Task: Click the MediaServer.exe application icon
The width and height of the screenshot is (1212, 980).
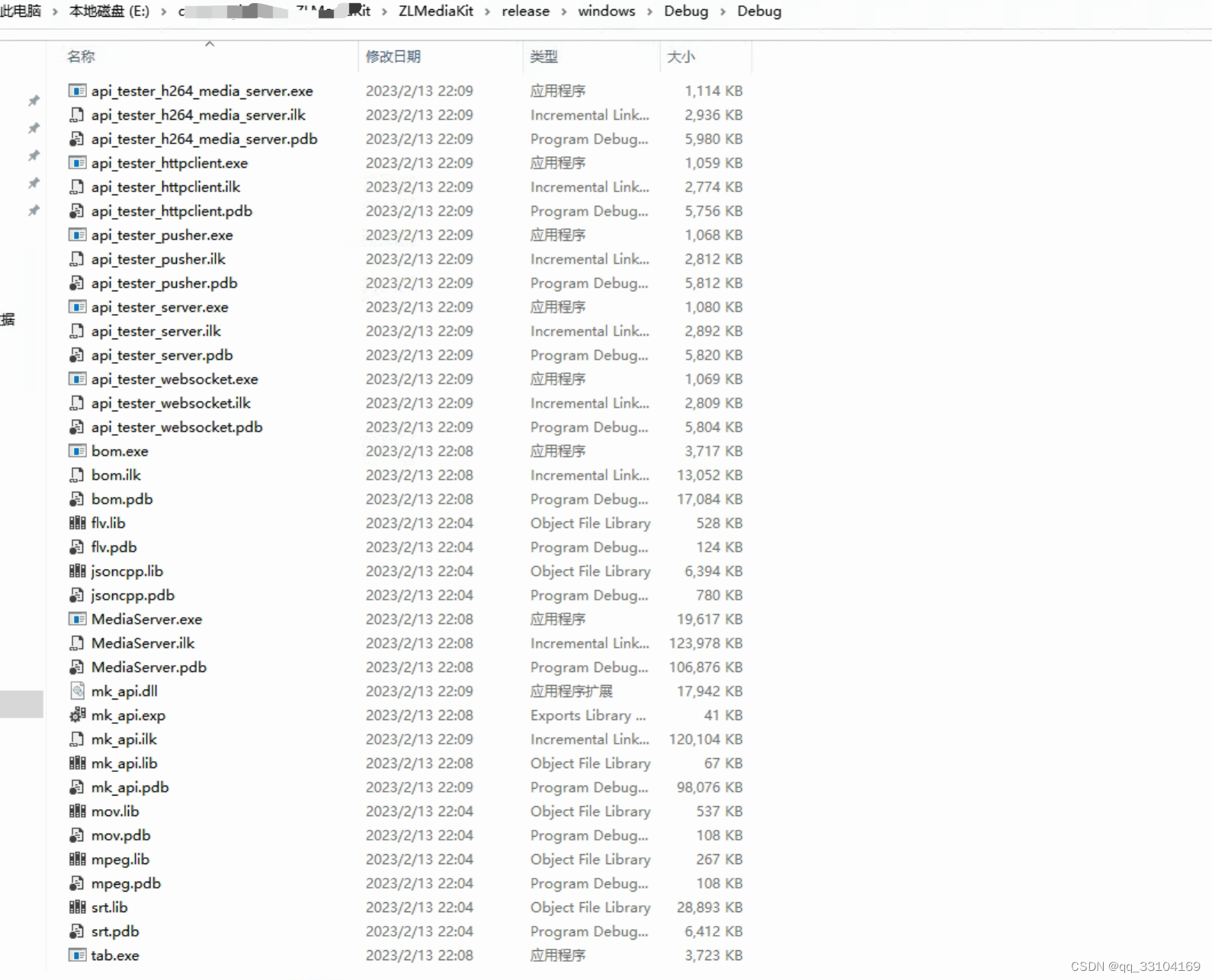Action: 77,619
